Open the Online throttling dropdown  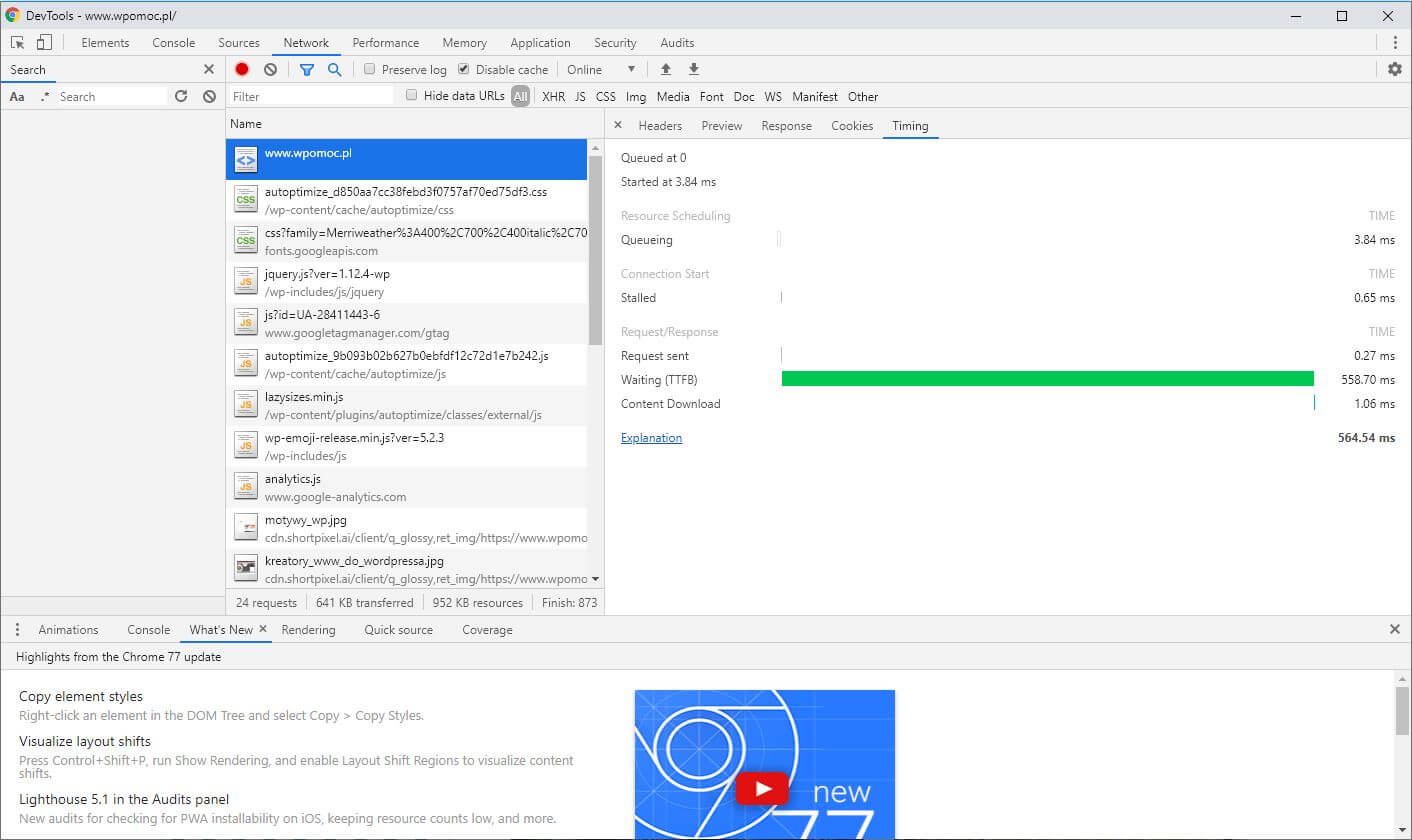click(601, 69)
